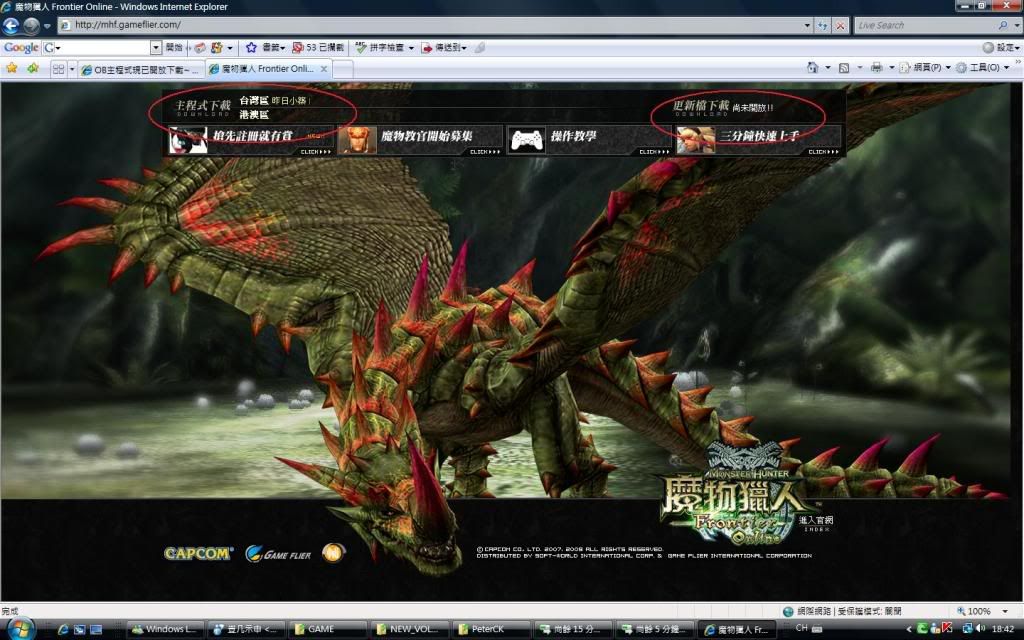Click the 港澳區 main program download link
1024x640 pixels.
254,115
